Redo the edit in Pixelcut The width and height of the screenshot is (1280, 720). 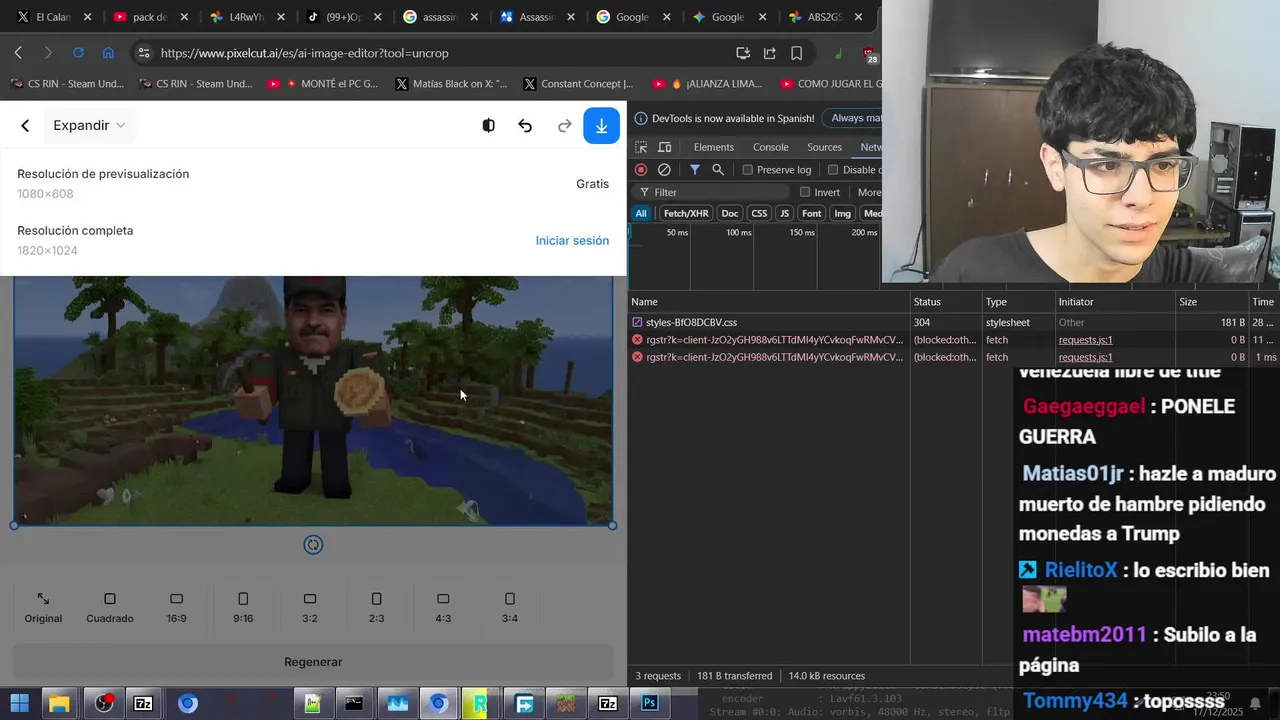click(564, 126)
